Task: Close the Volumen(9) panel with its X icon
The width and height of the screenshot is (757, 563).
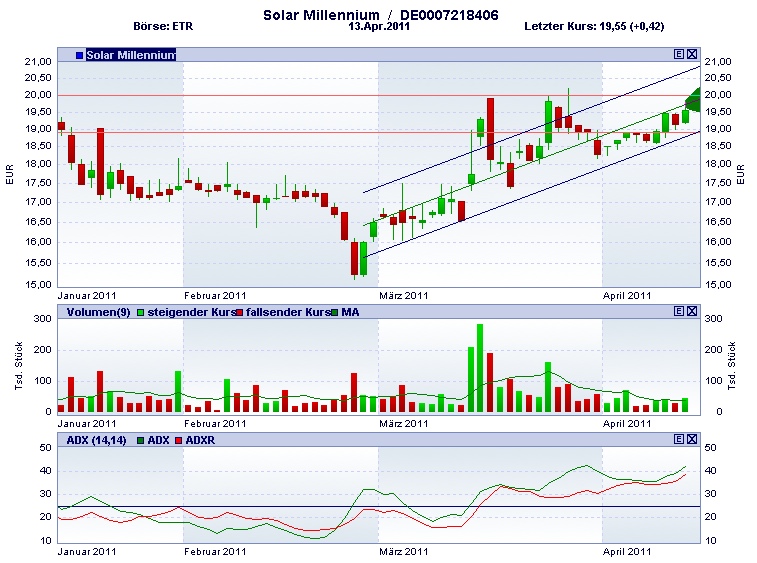Action: tap(692, 311)
